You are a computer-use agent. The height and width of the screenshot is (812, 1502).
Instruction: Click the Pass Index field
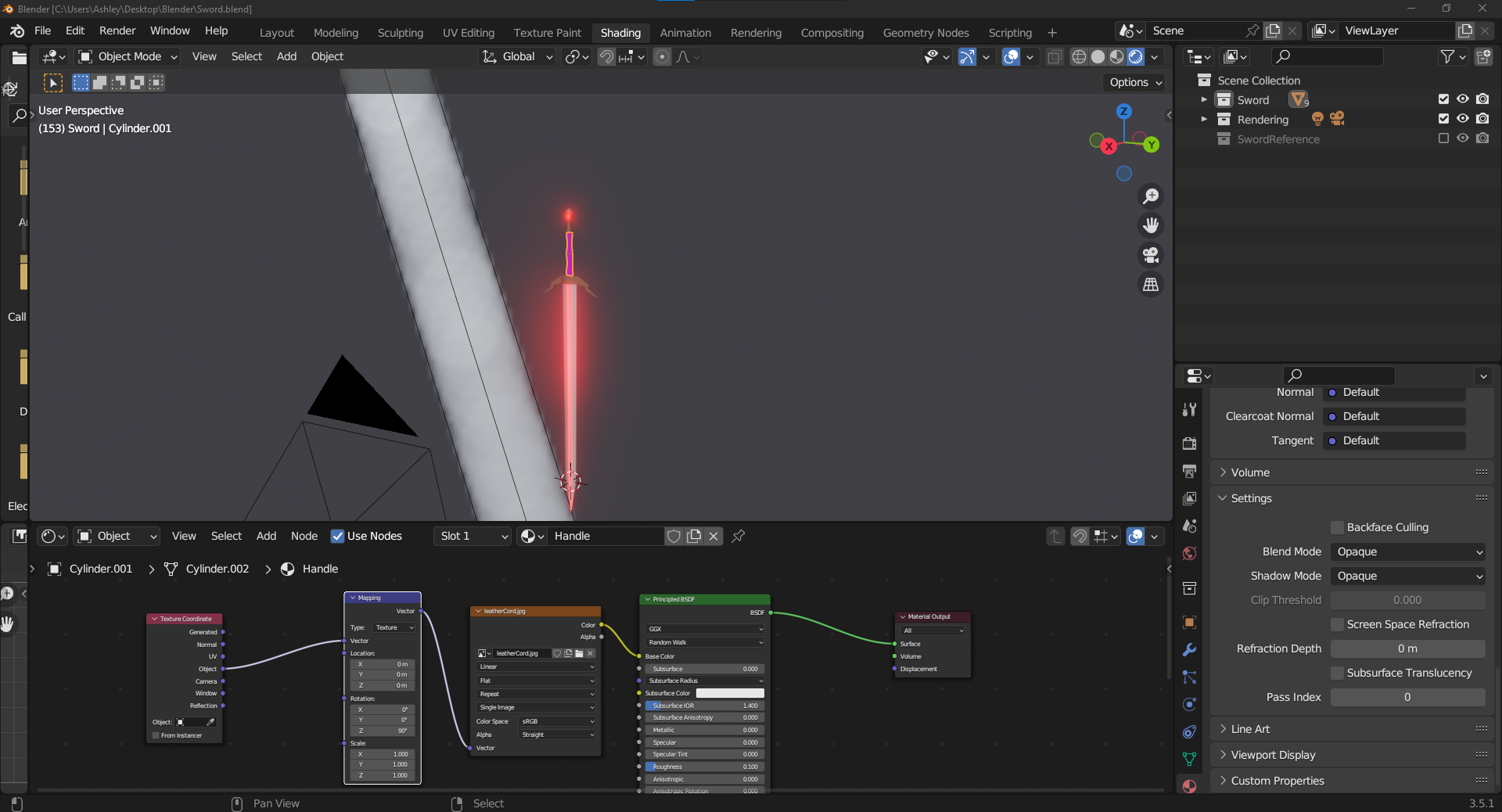point(1408,697)
